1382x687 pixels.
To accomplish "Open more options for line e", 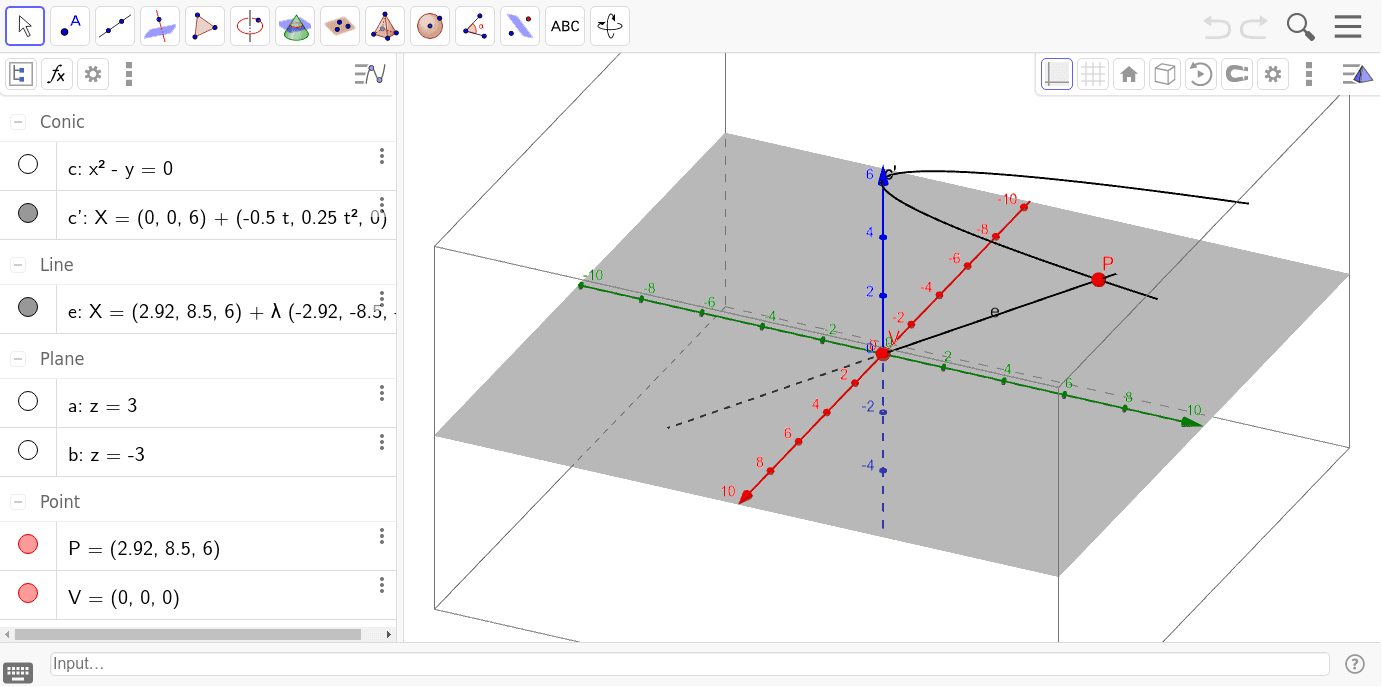I will tap(381, 299).
